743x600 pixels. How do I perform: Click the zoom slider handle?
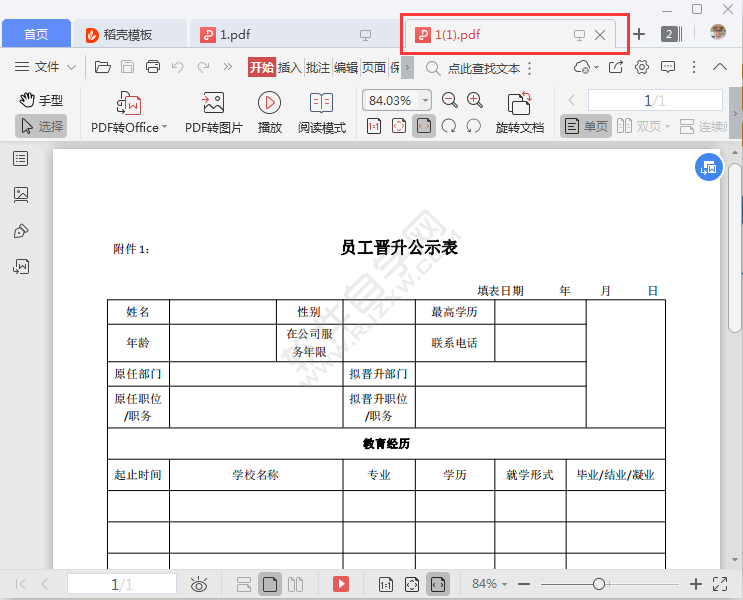(x=598, y=584)
